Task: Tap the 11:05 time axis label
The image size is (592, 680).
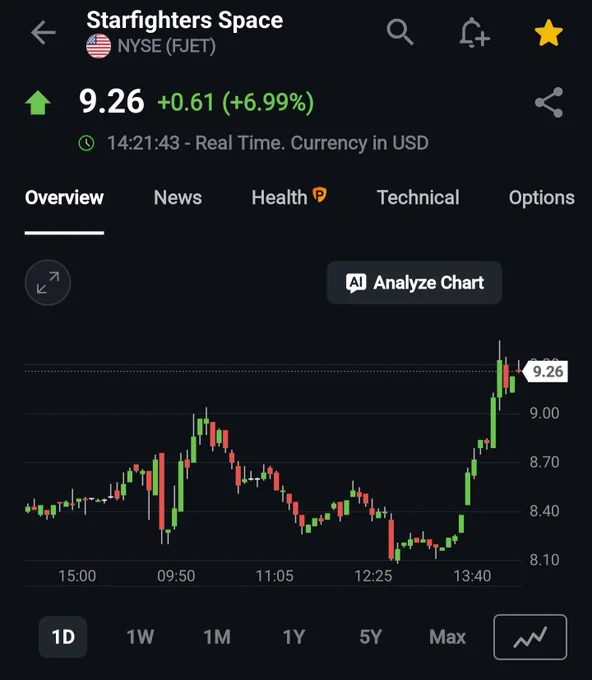Action: 275,576
